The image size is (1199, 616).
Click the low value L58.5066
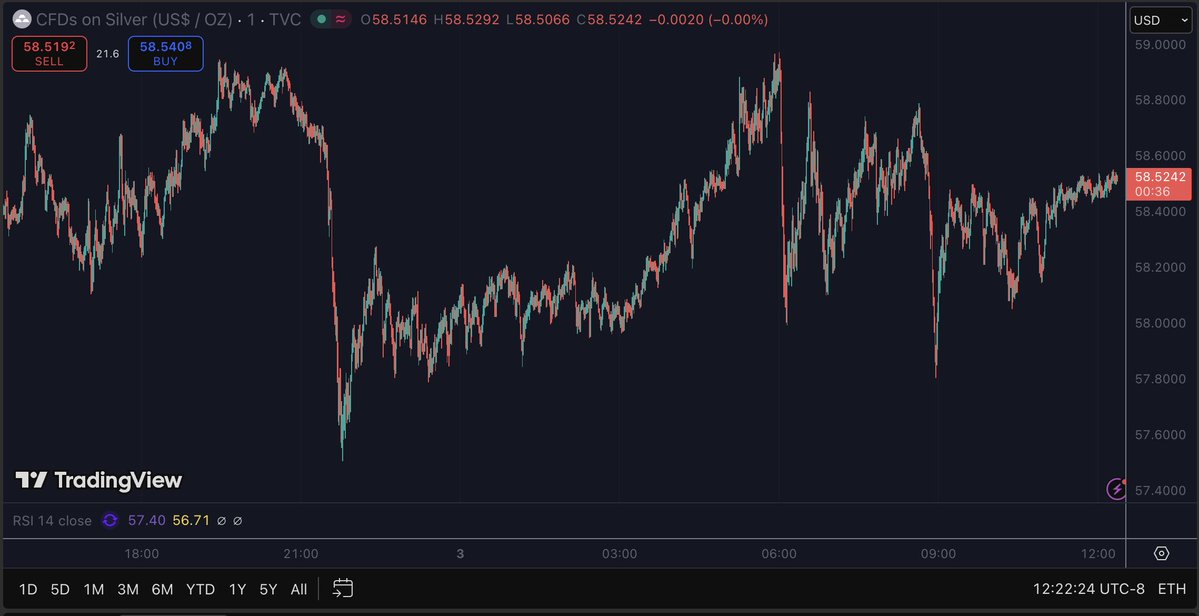(538, 20)
